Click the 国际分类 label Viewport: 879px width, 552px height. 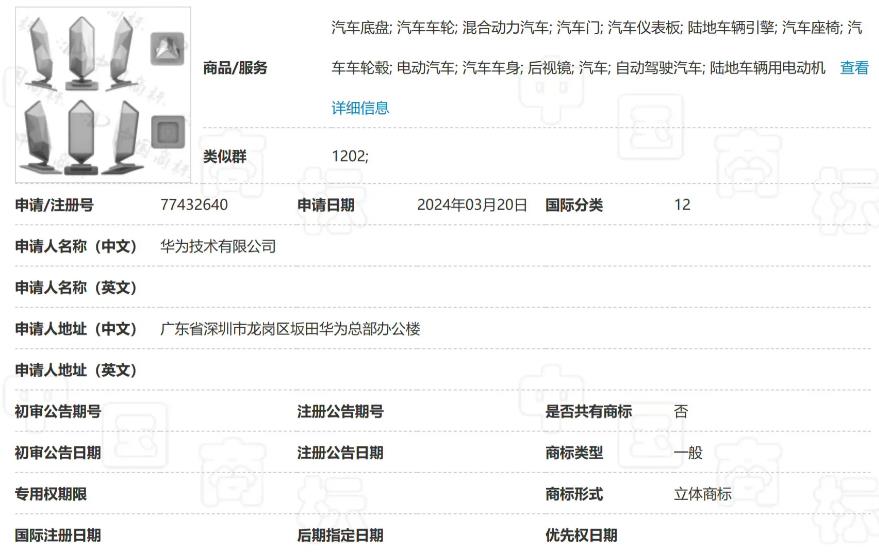[574, 205]
